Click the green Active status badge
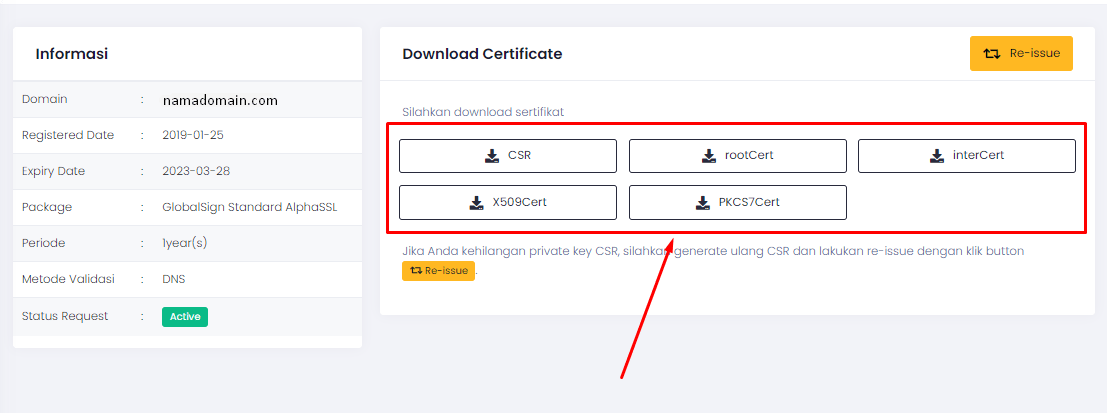1107x413 pixels. (185, 317)
